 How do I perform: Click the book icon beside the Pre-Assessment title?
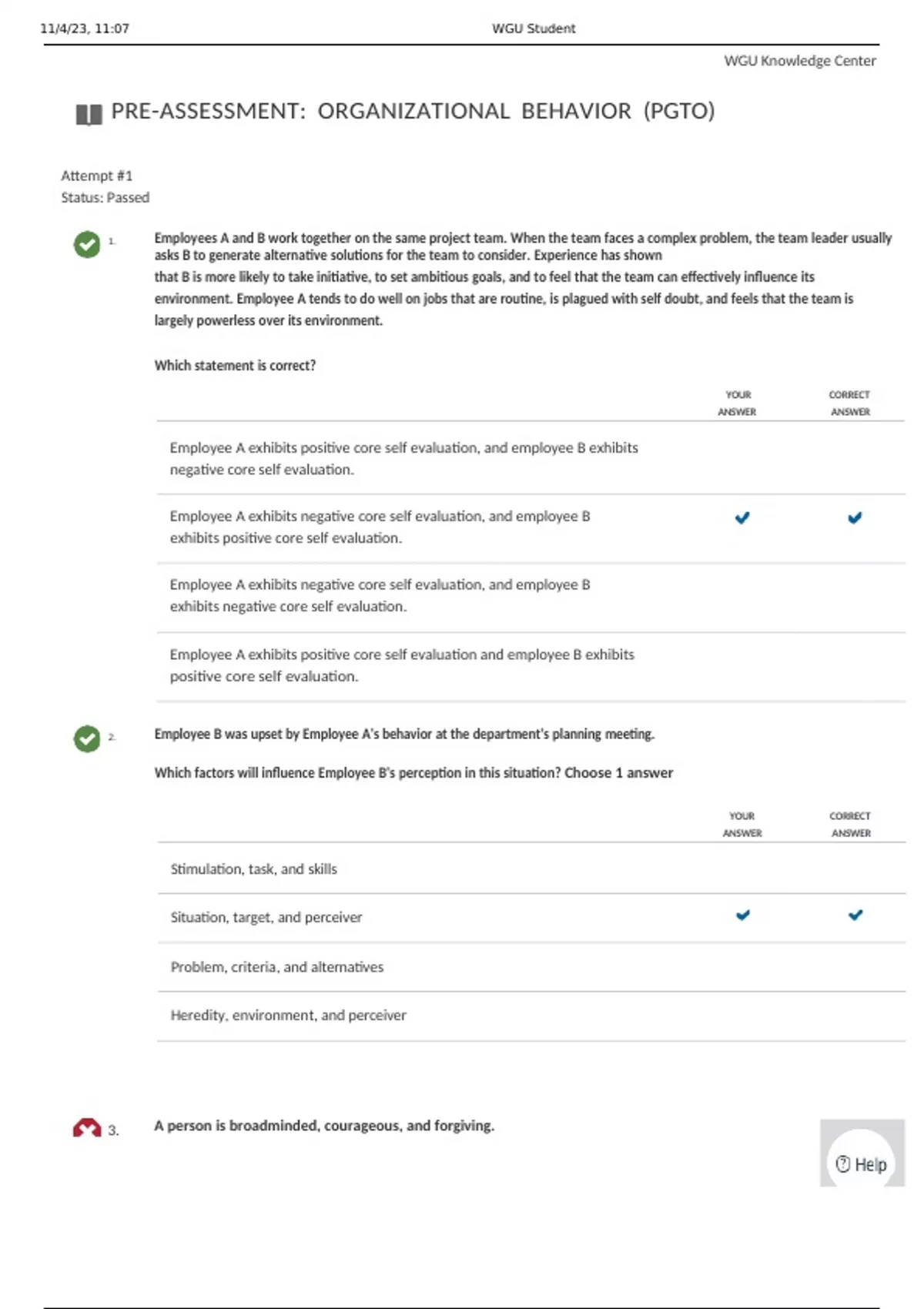click(89, 115)
